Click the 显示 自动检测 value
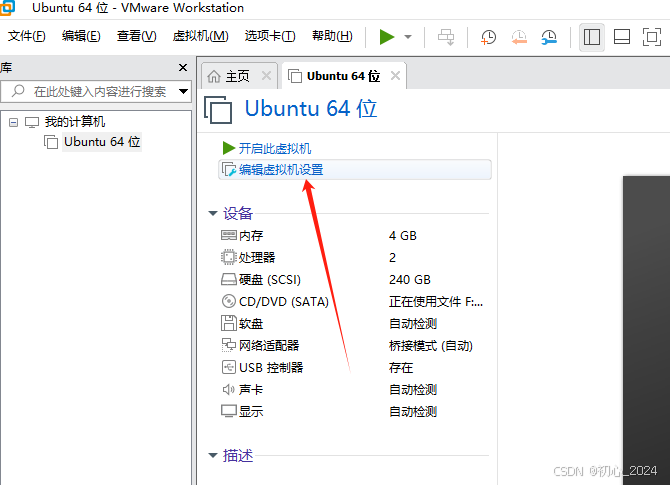The image size is (670, 485). click(x=413, y=412)
